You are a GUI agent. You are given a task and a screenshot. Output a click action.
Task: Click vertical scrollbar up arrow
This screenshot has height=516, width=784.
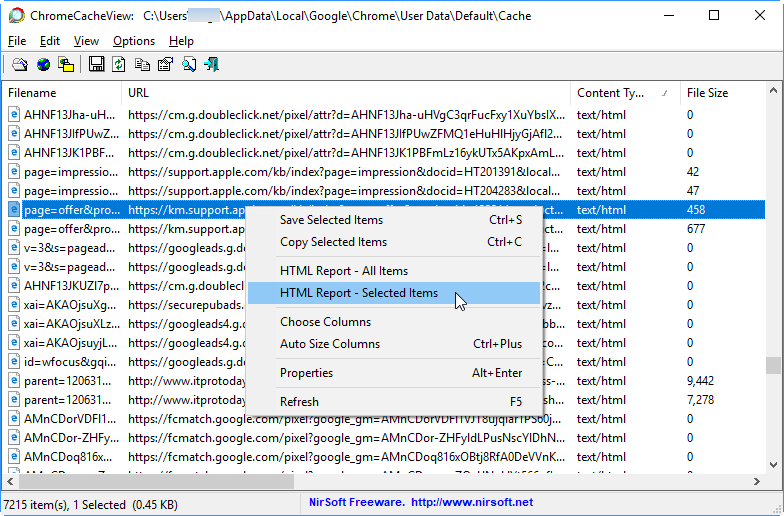pos(773,91)
